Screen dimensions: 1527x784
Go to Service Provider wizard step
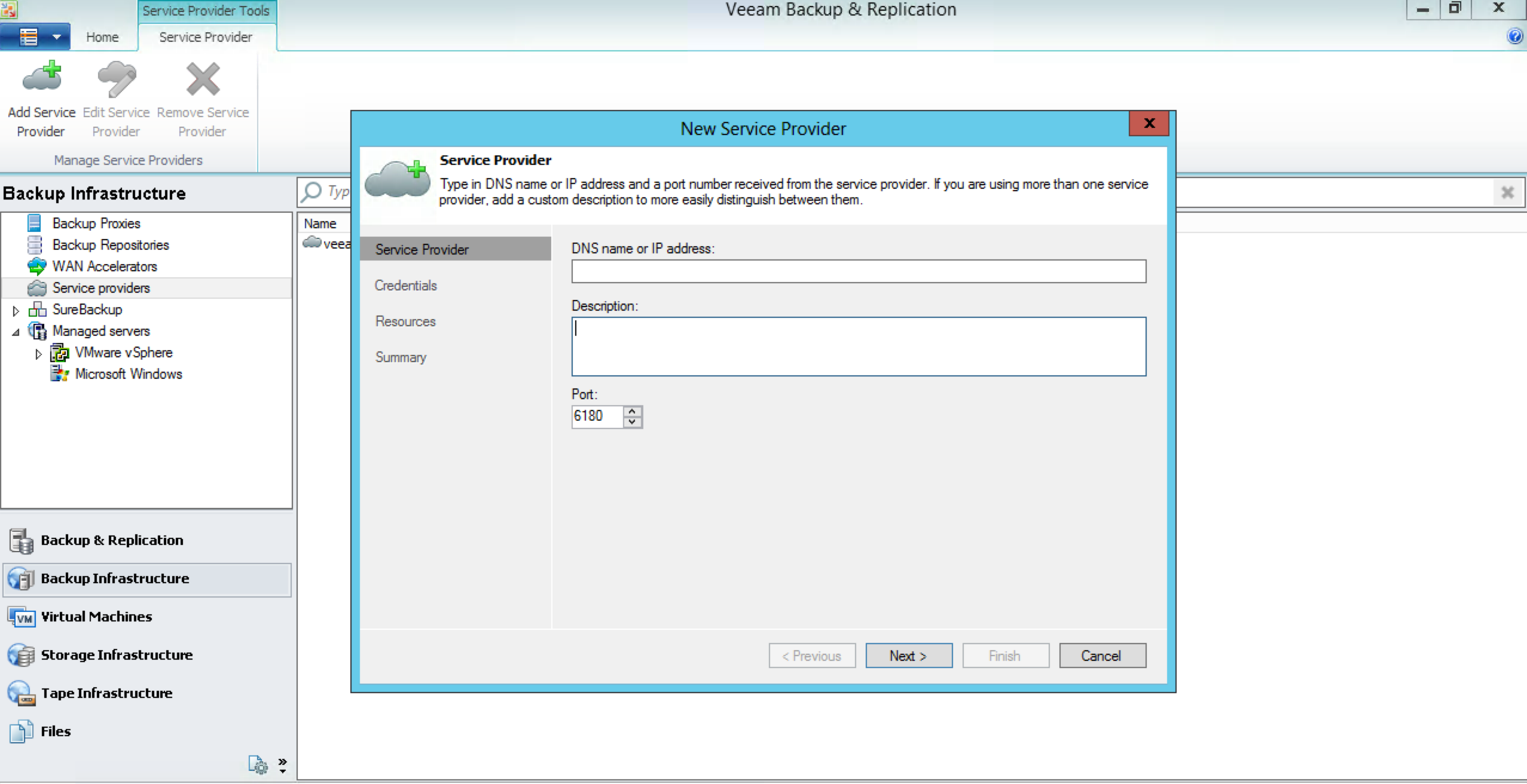pos(456,249)
